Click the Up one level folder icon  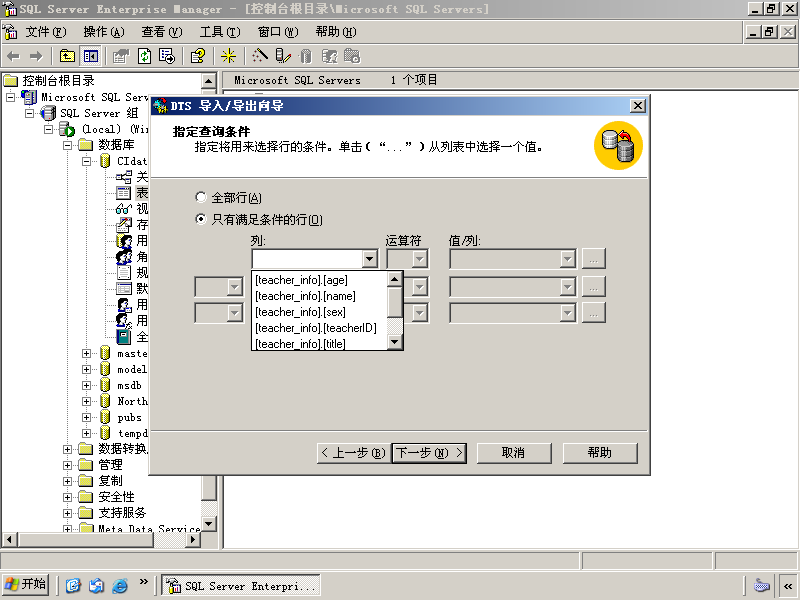[x=67, y=56]
